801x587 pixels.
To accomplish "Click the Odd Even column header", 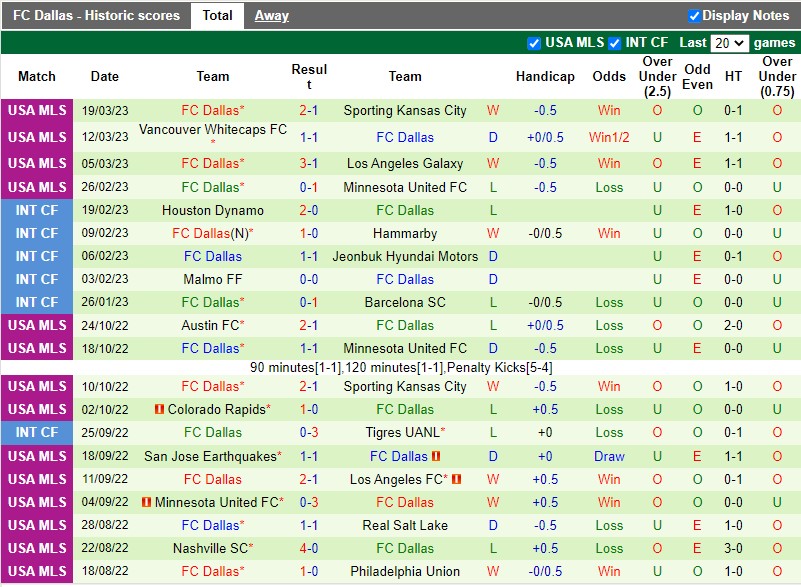I will click(697, 77).
